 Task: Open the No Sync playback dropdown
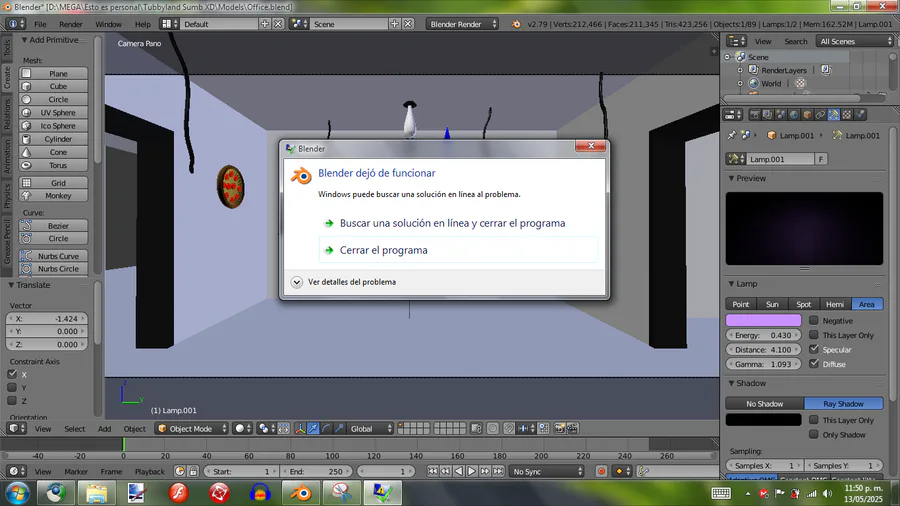click(547, 472)
